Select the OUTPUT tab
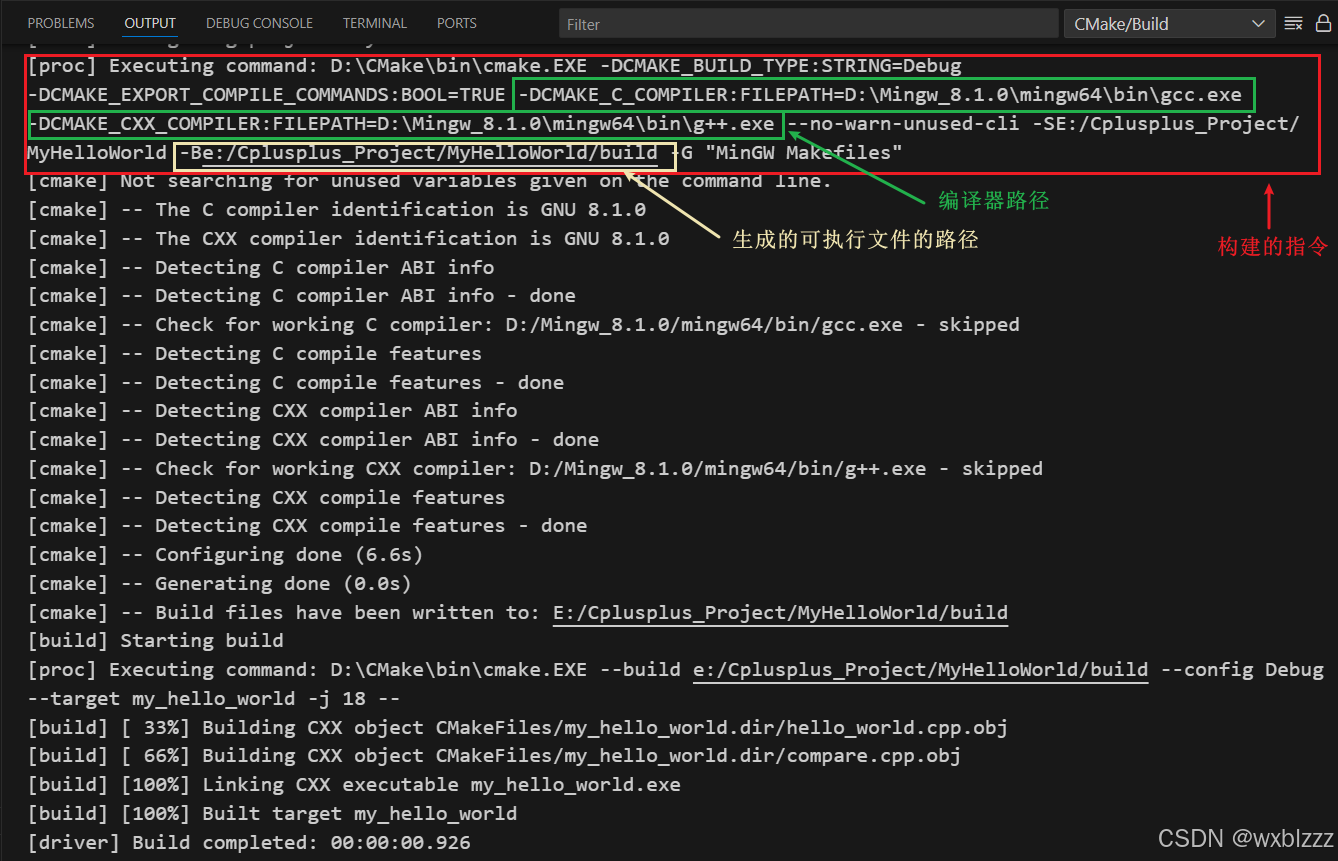The height and width of the screenshot is (861, 1338). tap(150, 23)
